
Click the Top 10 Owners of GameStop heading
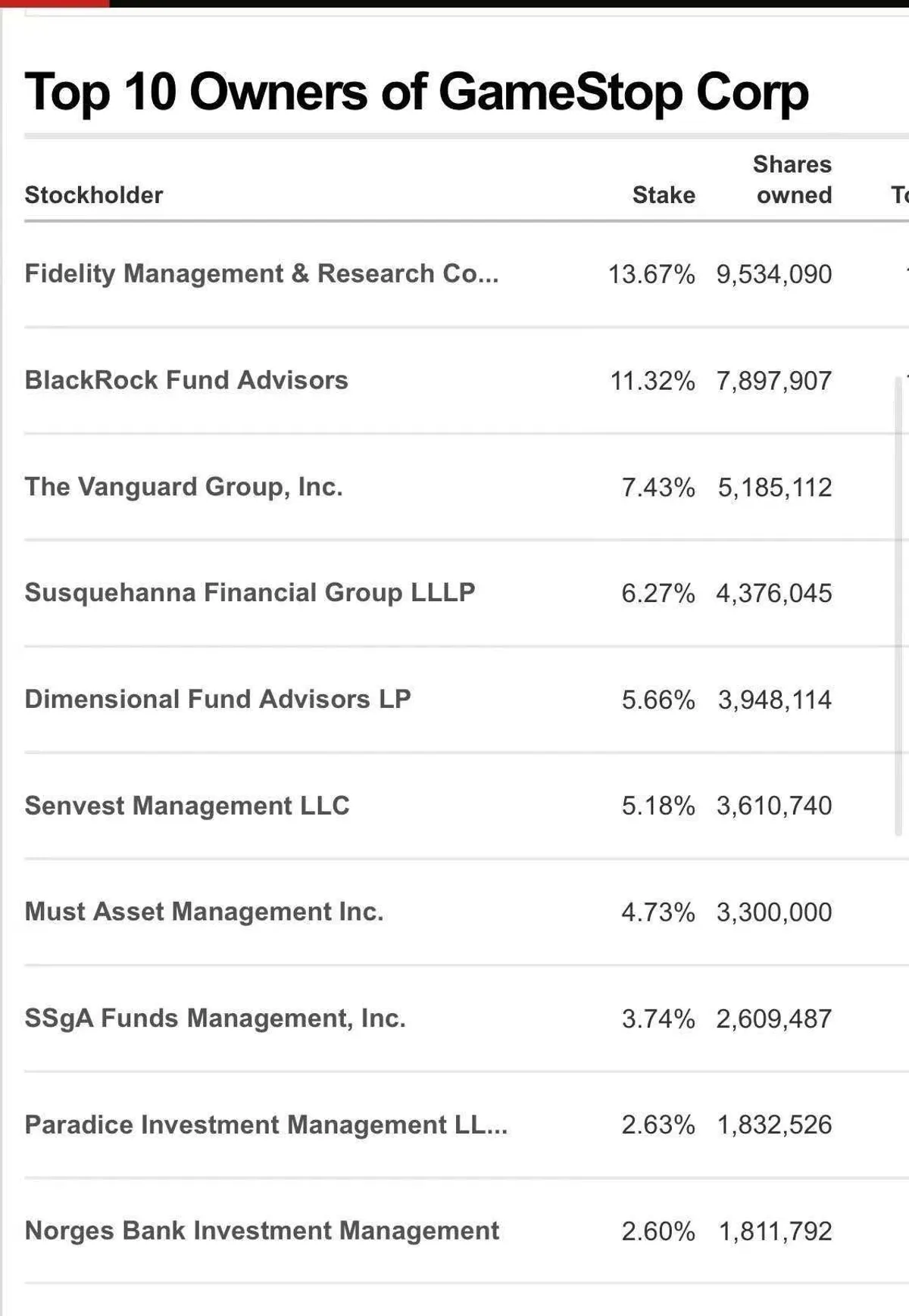417,92
